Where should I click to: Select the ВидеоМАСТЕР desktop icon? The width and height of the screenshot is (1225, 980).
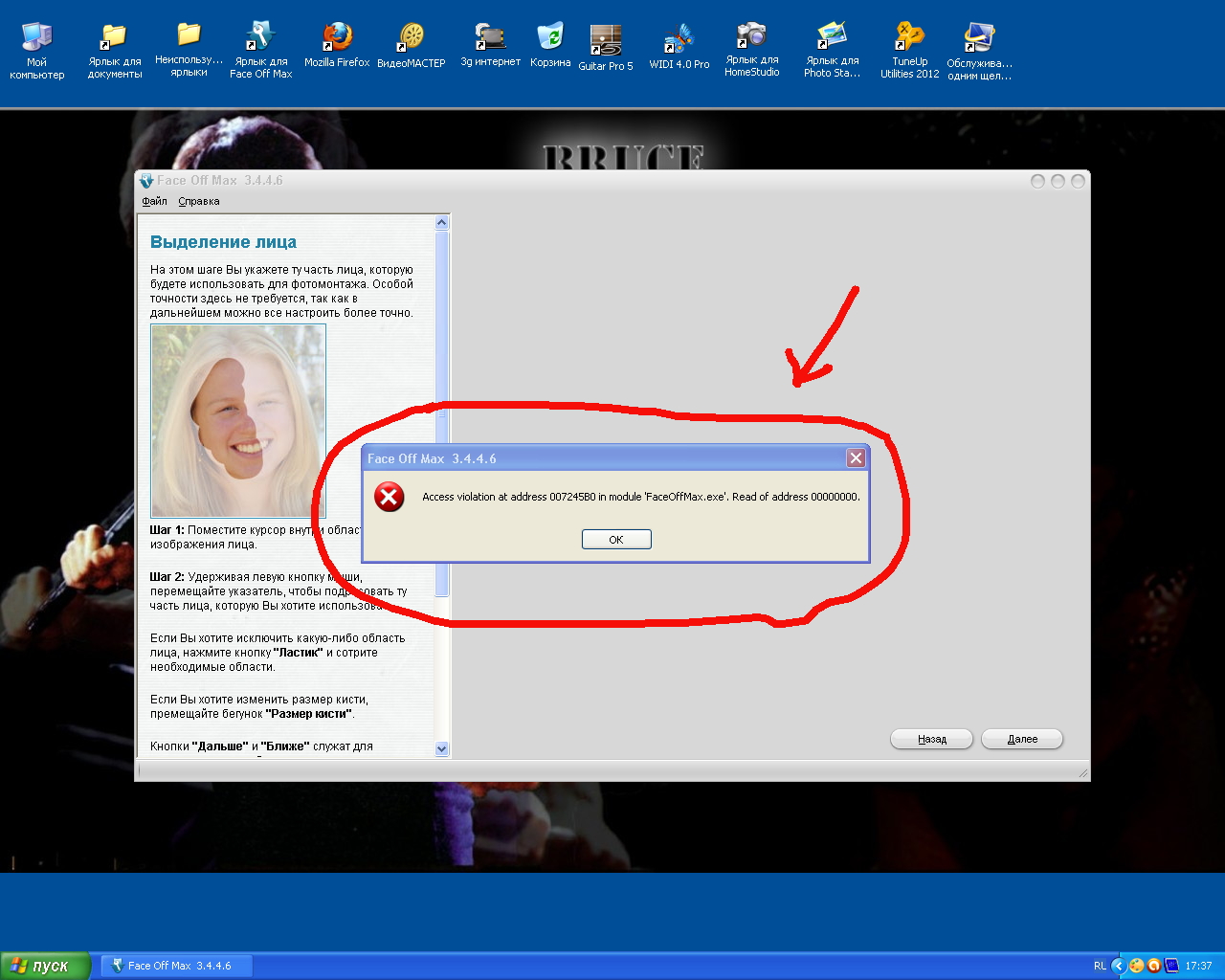tap(412, 45)
